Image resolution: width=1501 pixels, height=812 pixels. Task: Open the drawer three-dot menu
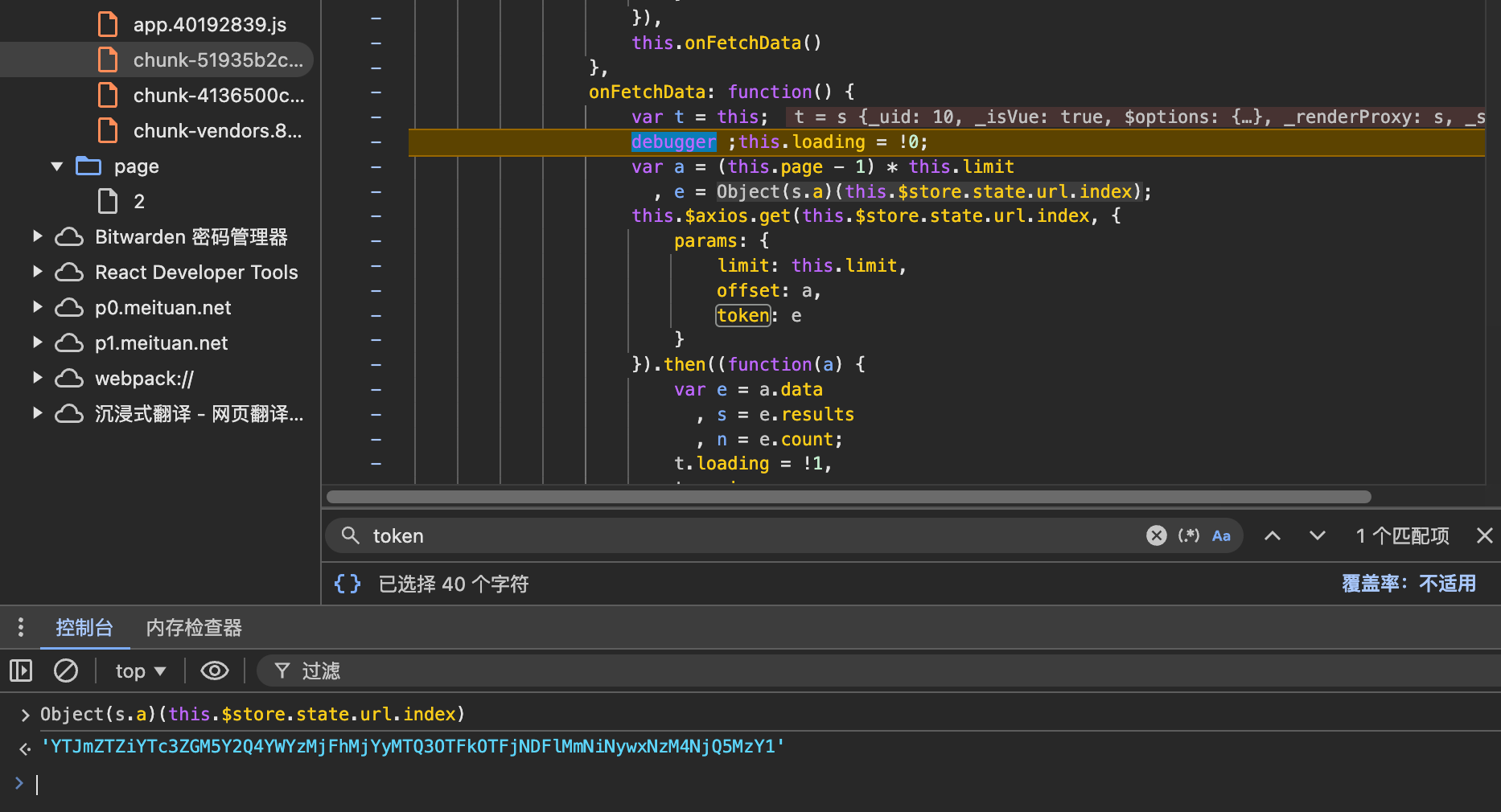(21, 627)
